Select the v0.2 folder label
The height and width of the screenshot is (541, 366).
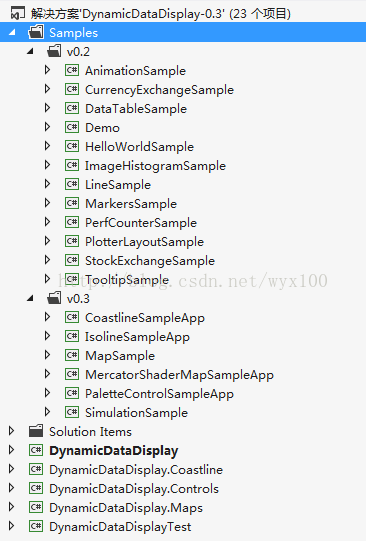pos(78,52)
